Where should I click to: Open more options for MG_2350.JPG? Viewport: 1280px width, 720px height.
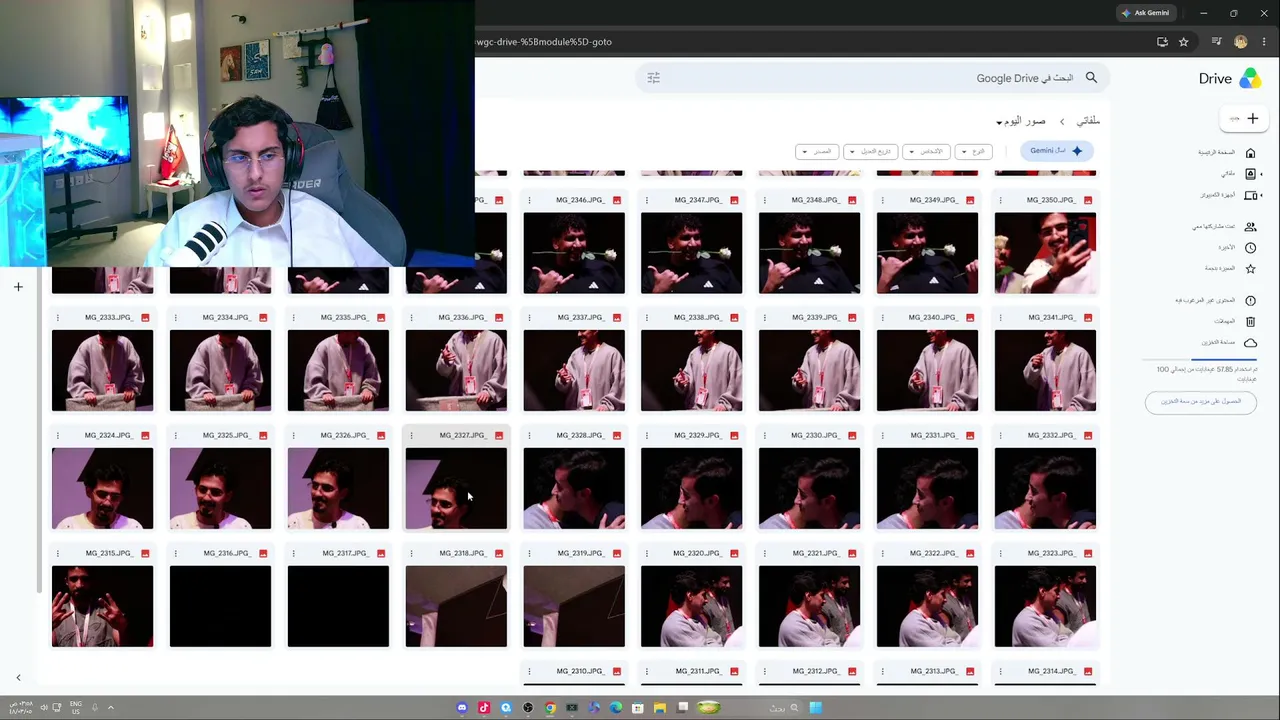pyautogui.click(x=1001, y=200)
